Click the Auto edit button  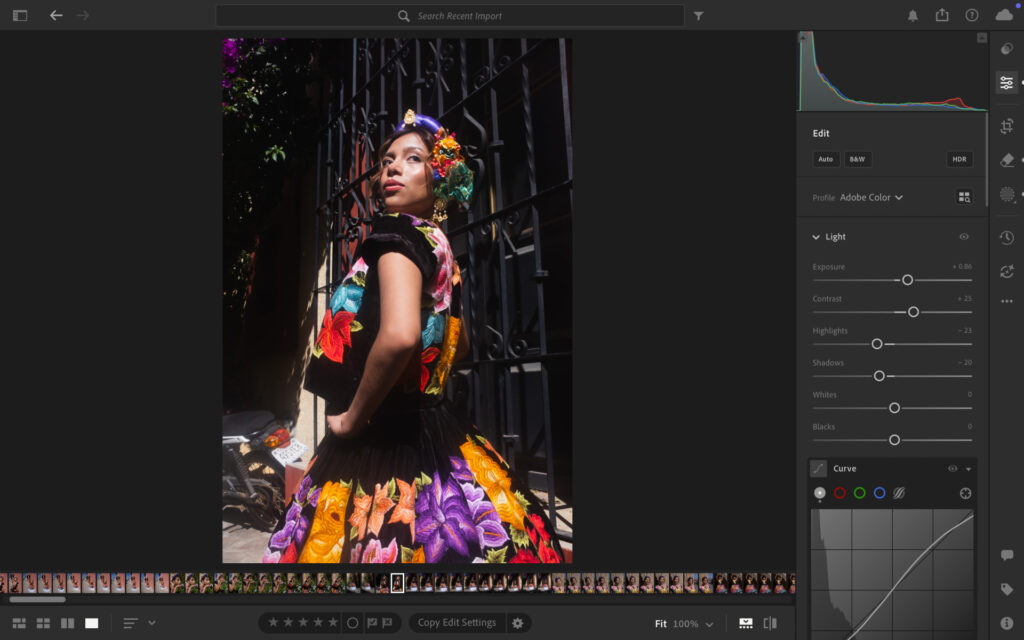coord(825,159)
